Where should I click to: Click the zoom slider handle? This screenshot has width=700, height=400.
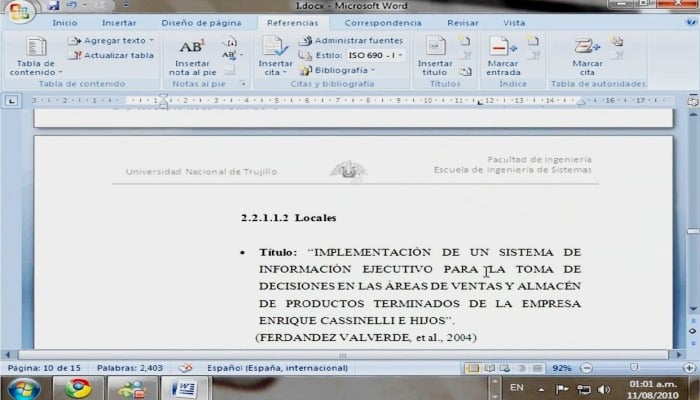[634, 367]
